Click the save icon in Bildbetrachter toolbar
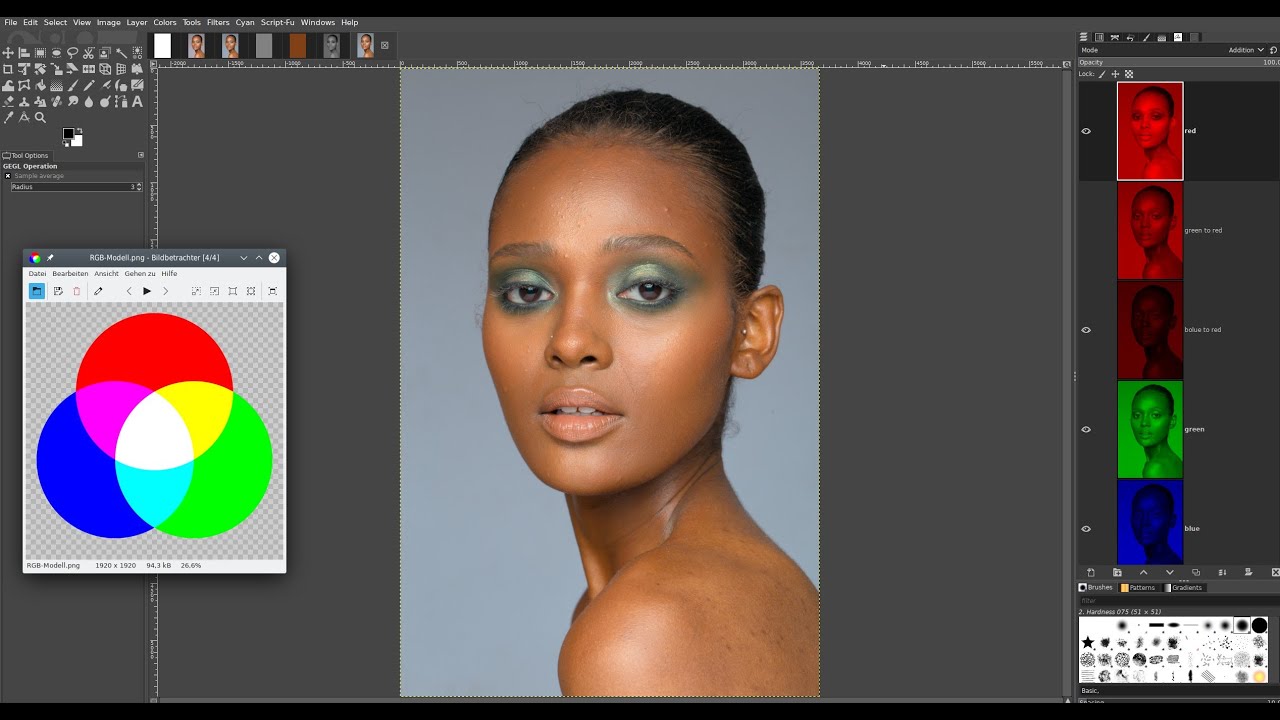 58,291
